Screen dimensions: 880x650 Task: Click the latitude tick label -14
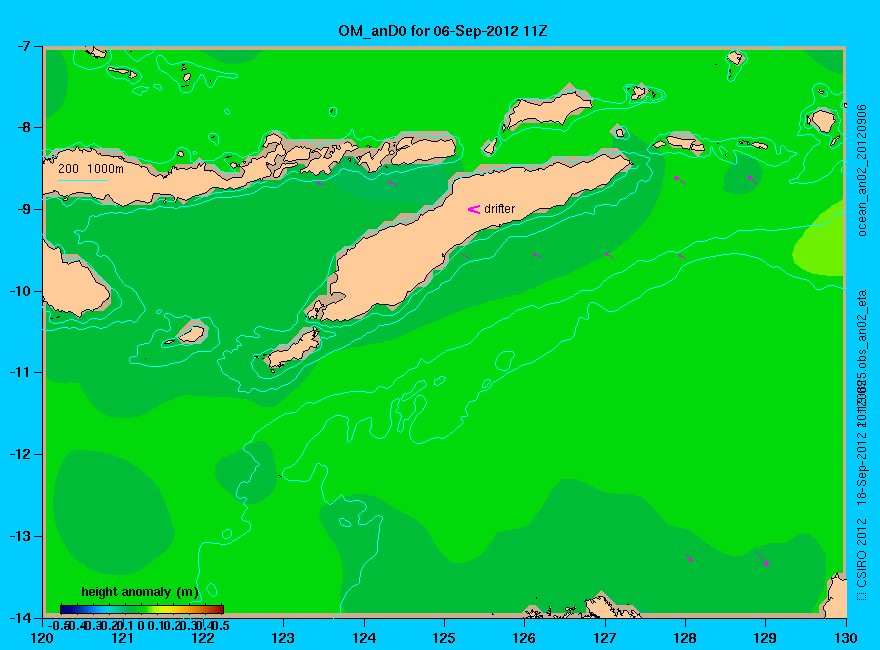(x=22, y=617)
